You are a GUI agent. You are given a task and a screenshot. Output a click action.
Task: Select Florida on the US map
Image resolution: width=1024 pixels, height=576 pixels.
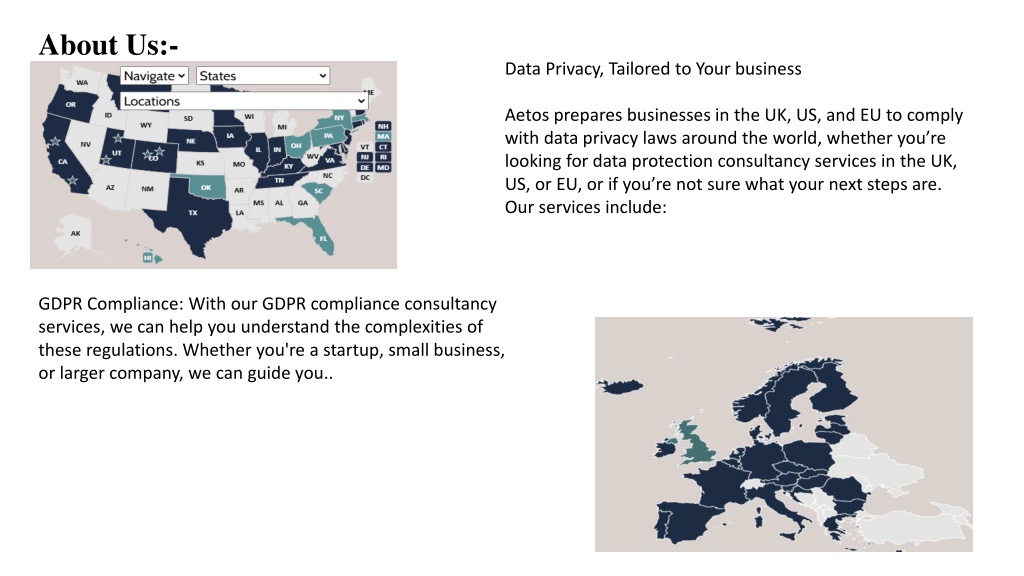(x=322, y=238)
